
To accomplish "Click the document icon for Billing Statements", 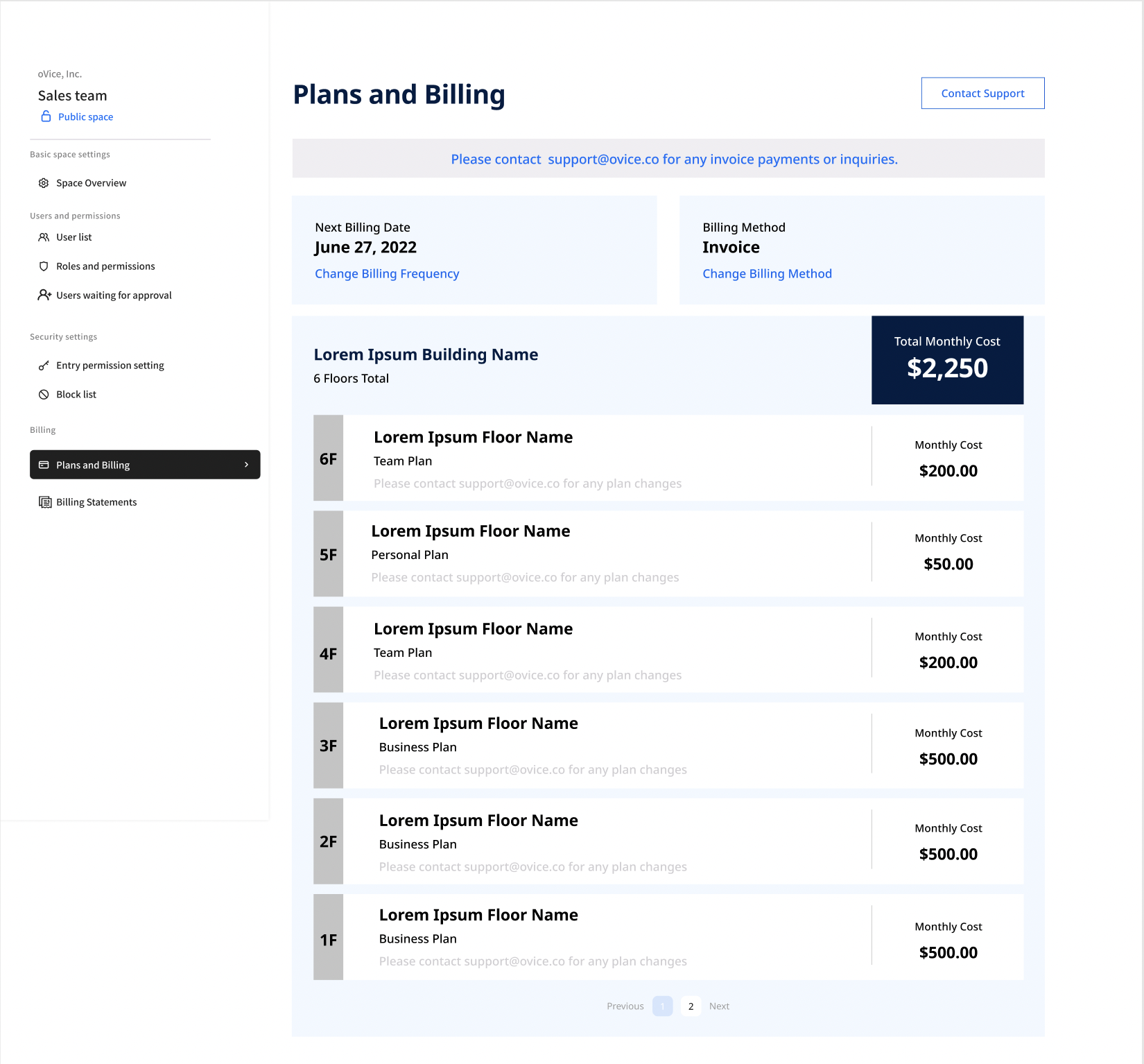I will (45, 502).
